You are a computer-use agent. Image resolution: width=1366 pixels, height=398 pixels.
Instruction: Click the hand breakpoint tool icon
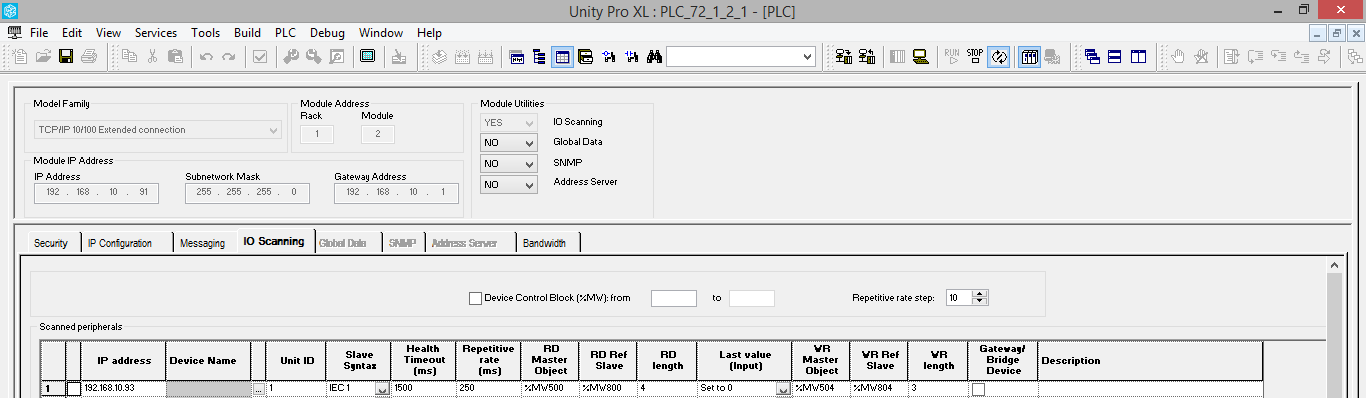tap(1178, 57)
